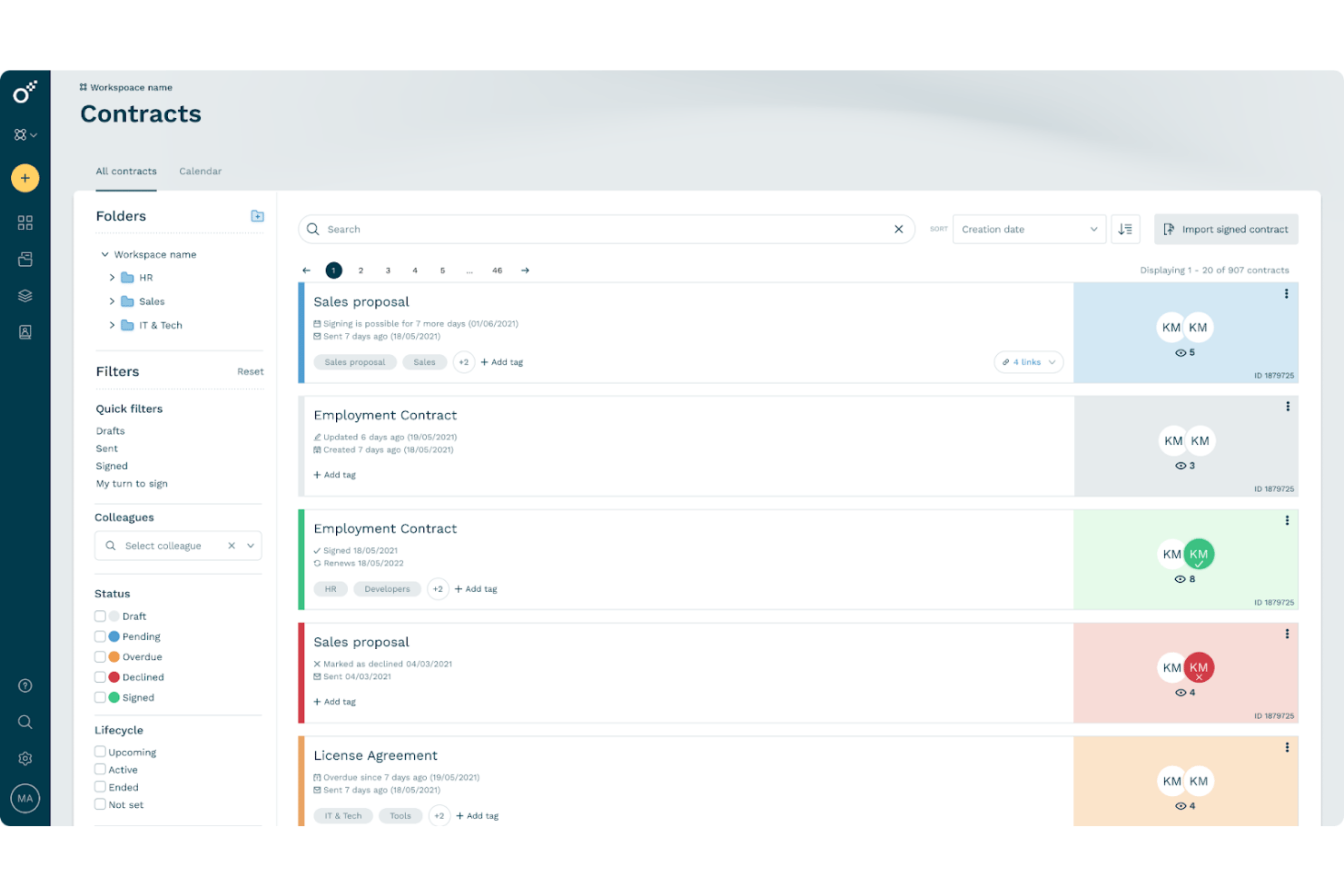Image resolution: width=1344 pixels, height=896 pixels.
Task: Show +2 more tags on first Sales proposal
Action: [464, 362]
